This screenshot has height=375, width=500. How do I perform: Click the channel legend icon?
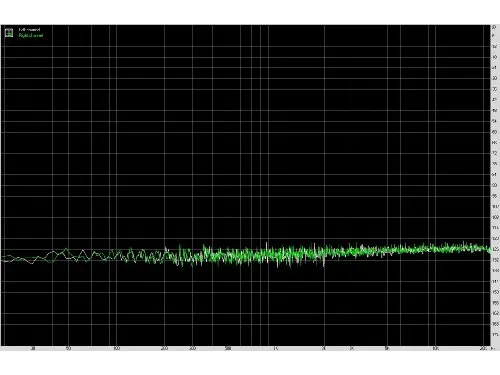(9, 33)
